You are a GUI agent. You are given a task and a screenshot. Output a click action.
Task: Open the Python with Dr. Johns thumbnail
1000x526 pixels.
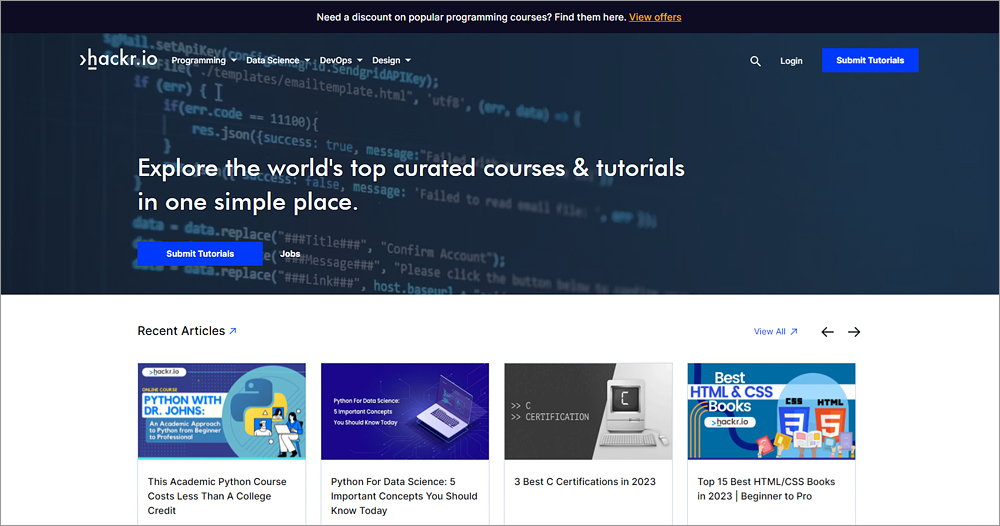(x=222, y=411)
